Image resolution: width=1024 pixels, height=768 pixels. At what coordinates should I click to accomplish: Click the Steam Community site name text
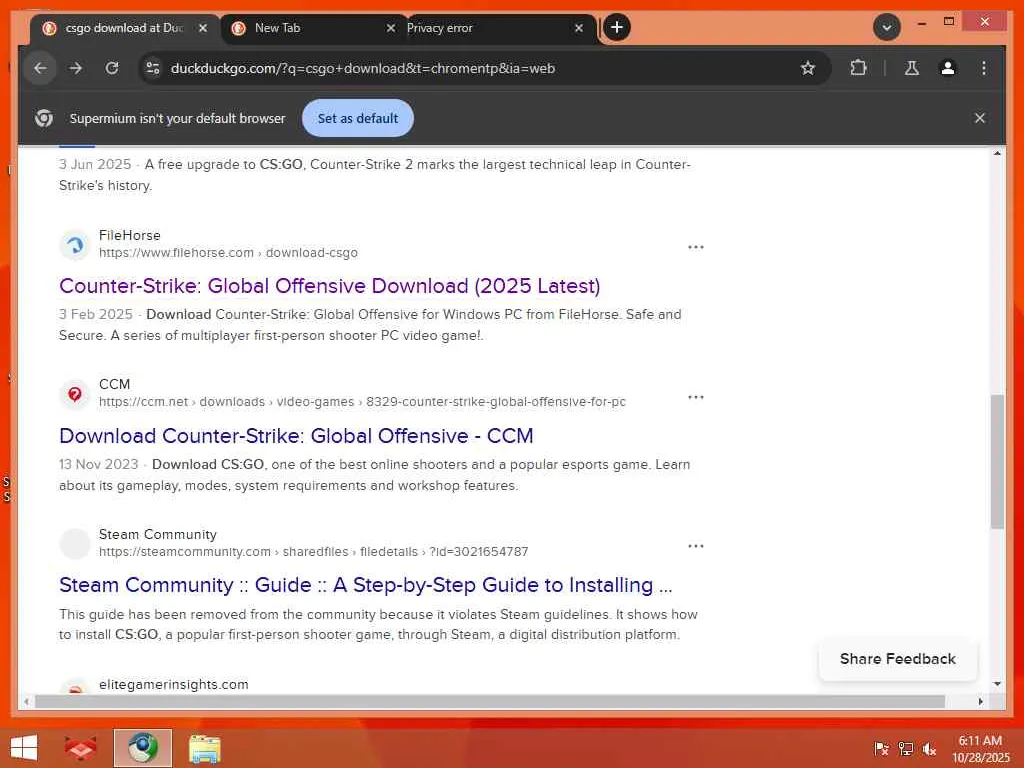pyautogui.click(x=157, y=534)
